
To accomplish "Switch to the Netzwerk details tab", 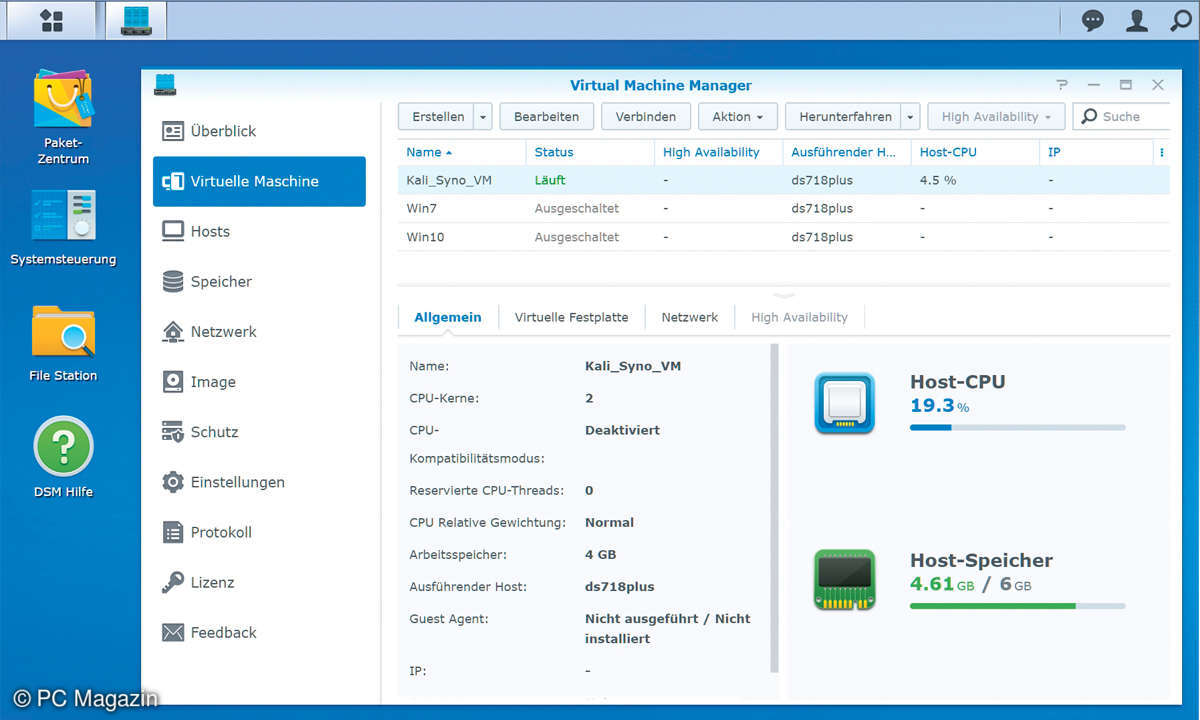I will (689, 317).
